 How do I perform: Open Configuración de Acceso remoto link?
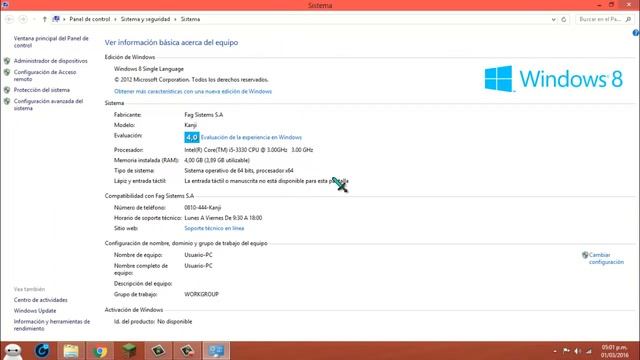tap(45, 76)
